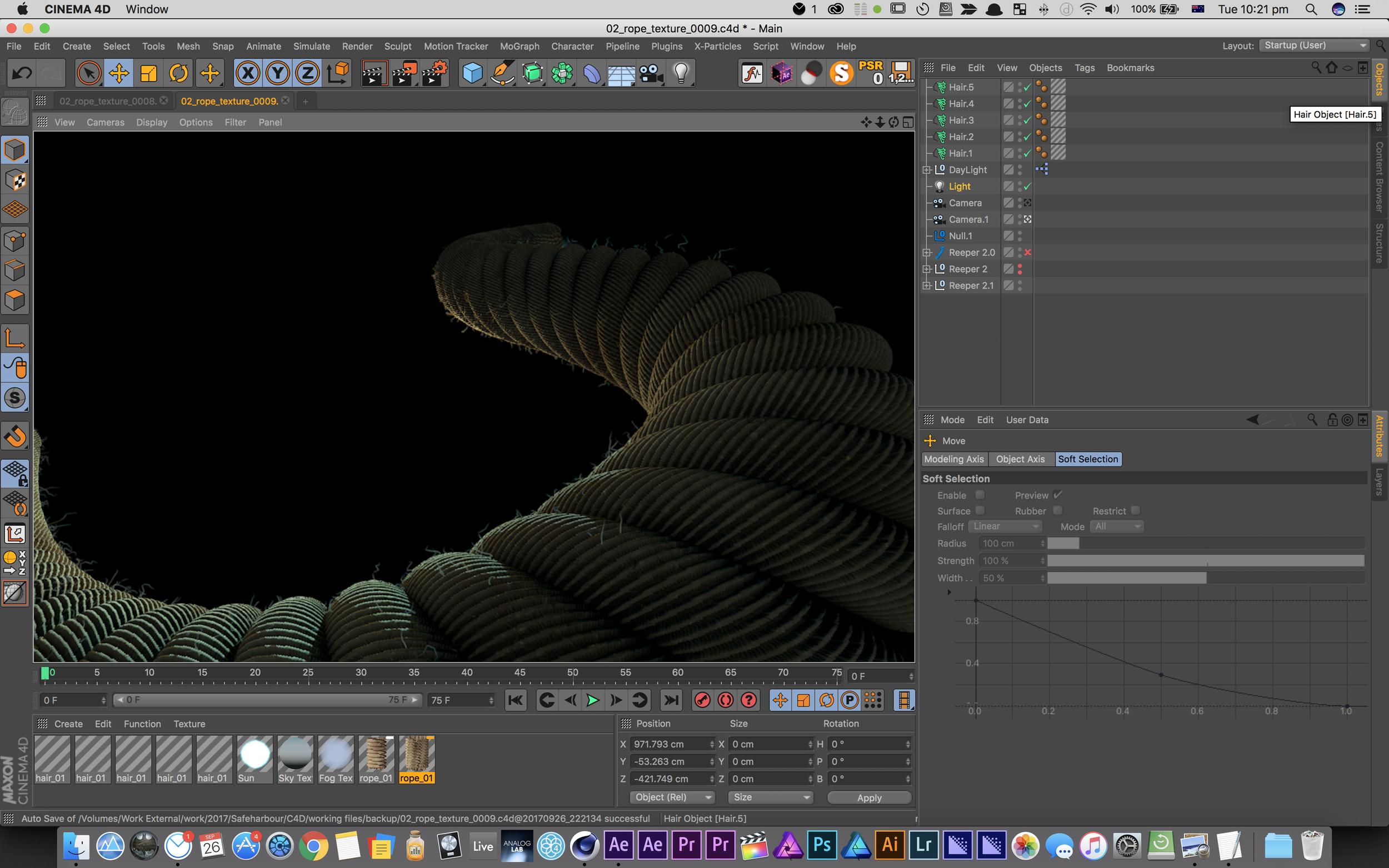The width and height of the screenshot is (1389, 868).
Task: Add a Cube primitive object
Action: [x=473, y=73]
